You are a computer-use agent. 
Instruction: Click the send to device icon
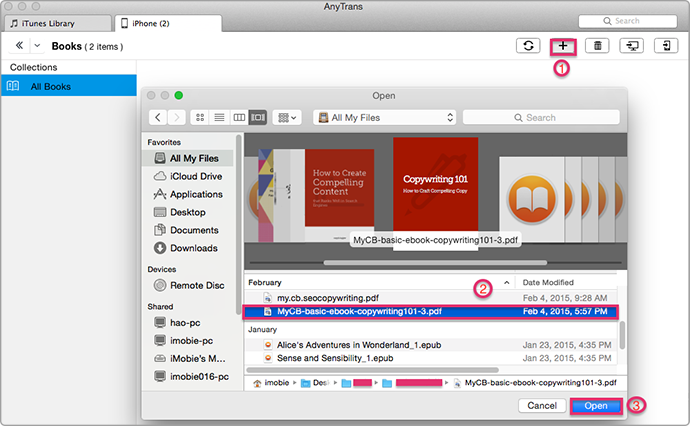pyautogui.click(x=666, y=45)
